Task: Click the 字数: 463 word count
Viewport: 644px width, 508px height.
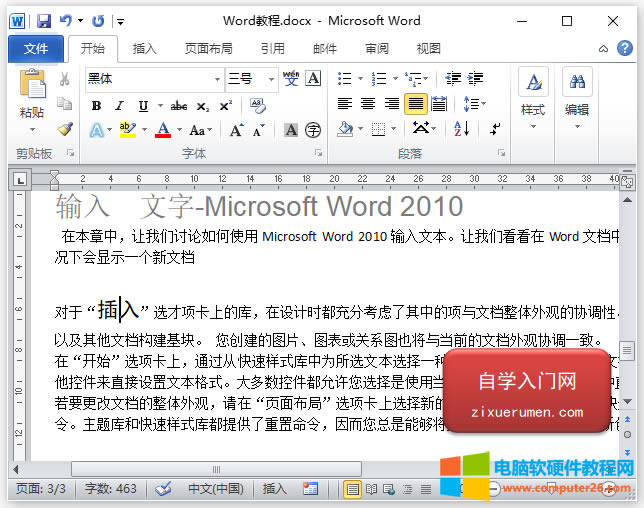Action: point(110,489)
